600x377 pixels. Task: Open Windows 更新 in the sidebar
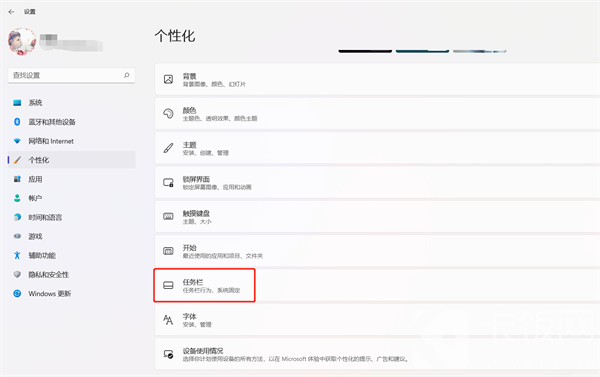pos(72,294)
